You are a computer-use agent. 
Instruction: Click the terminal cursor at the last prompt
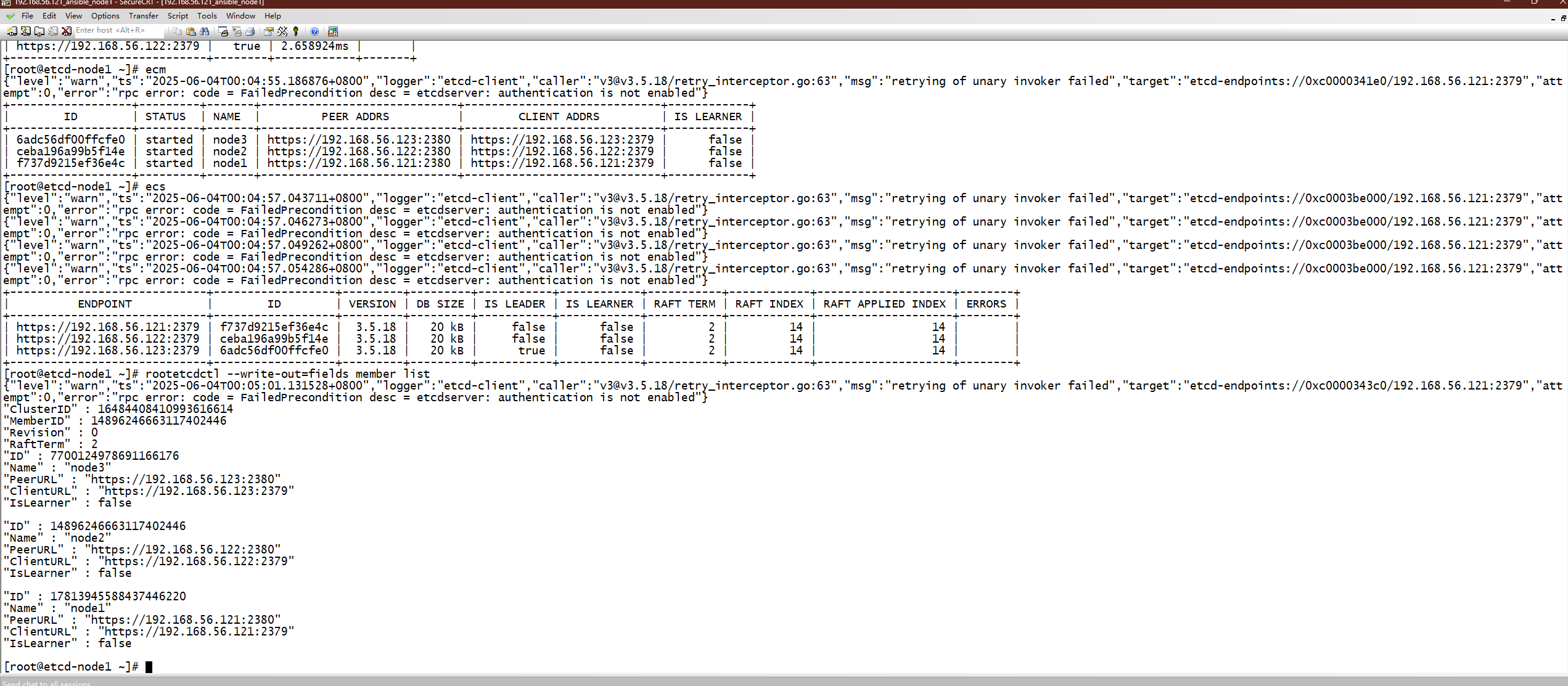149,667
